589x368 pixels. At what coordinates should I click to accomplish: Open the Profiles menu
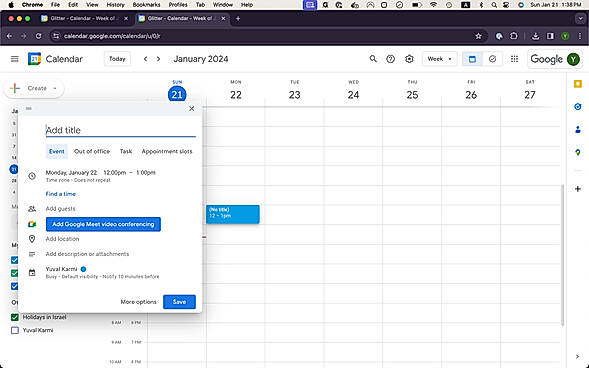tap(178, 5)
